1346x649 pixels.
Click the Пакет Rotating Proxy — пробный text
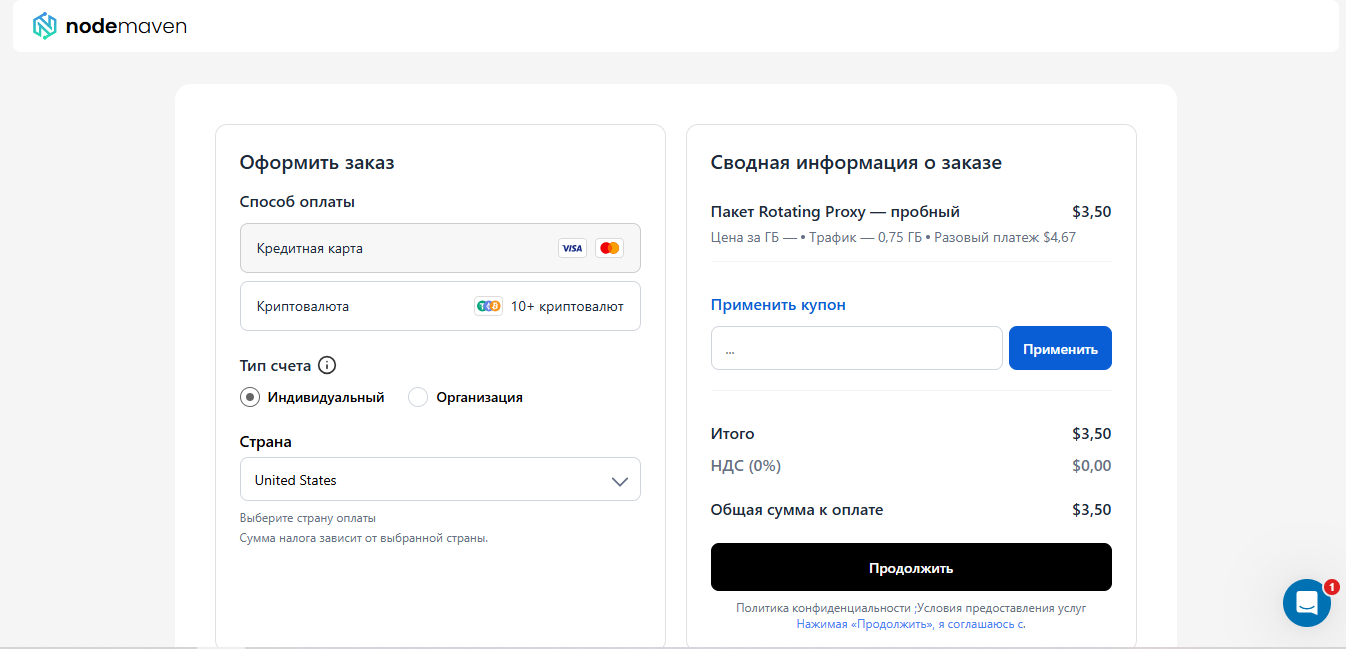pyautogui.click(x=835, y=212)
